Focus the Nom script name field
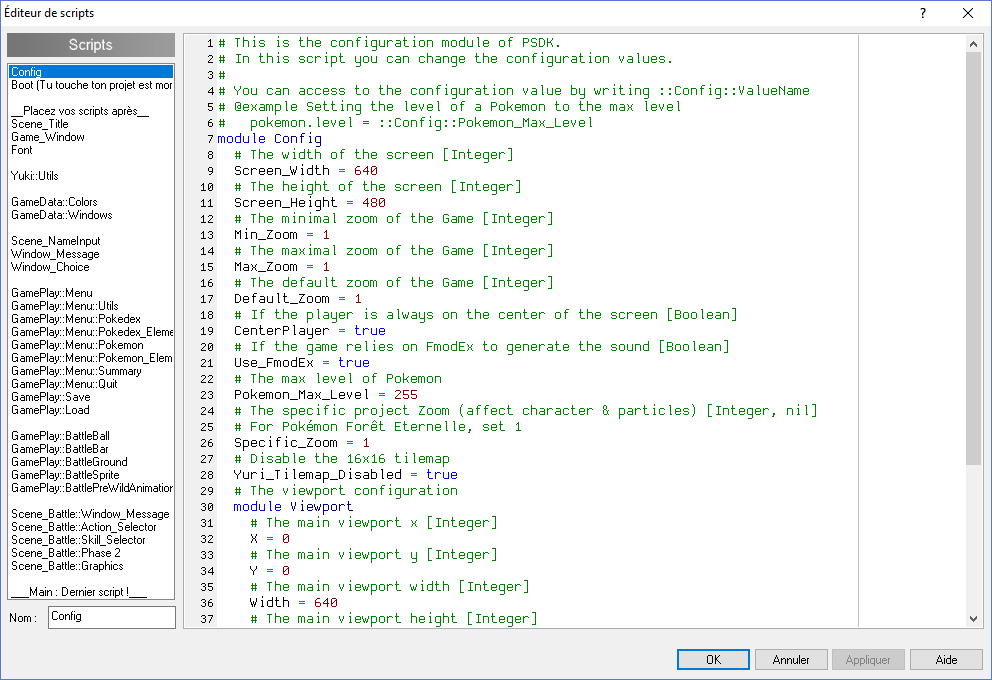992x680 pixels. (111, 617)
